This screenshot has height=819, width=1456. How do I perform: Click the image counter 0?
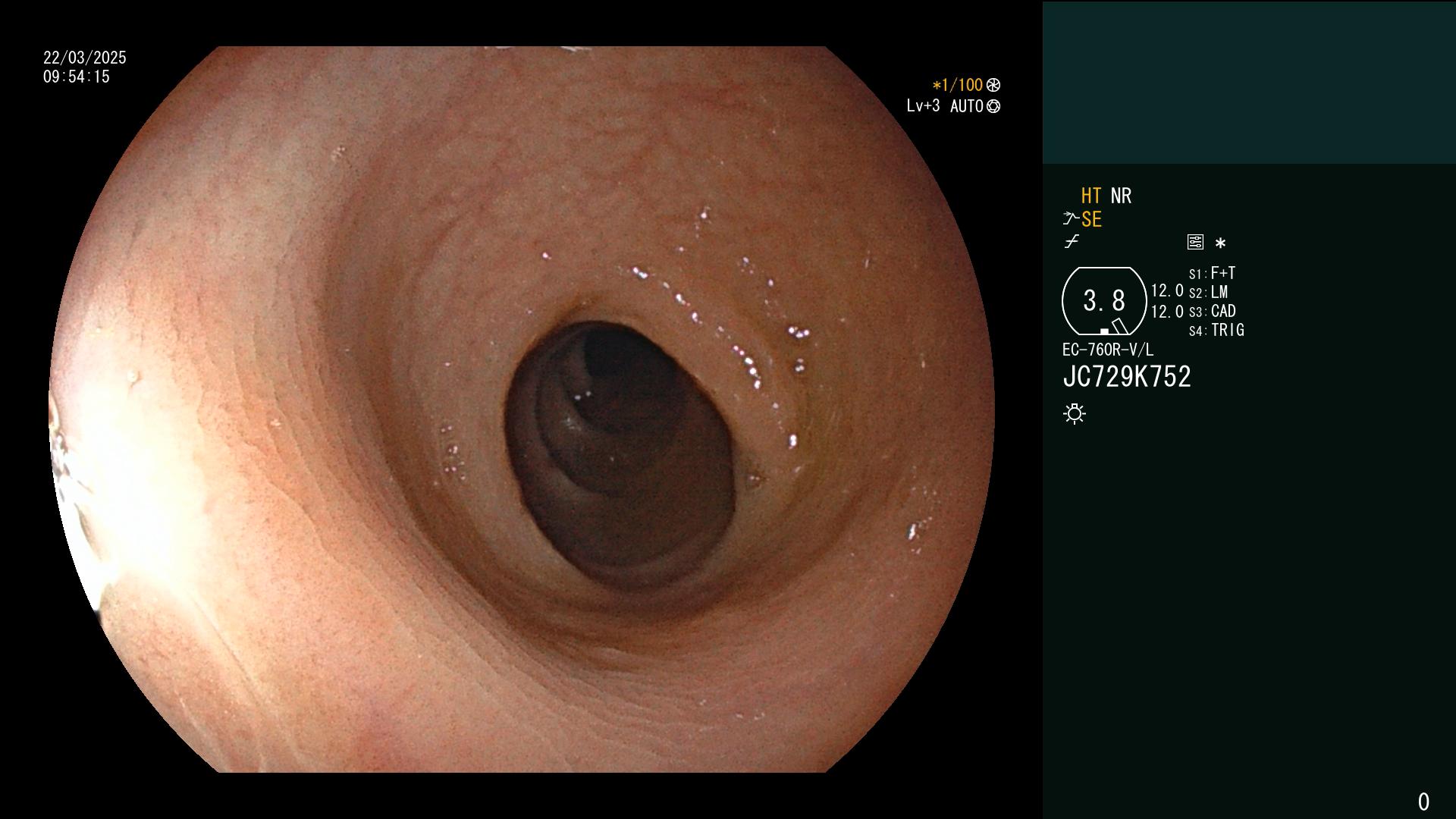pyautogui.click(x=1423, y=802)
